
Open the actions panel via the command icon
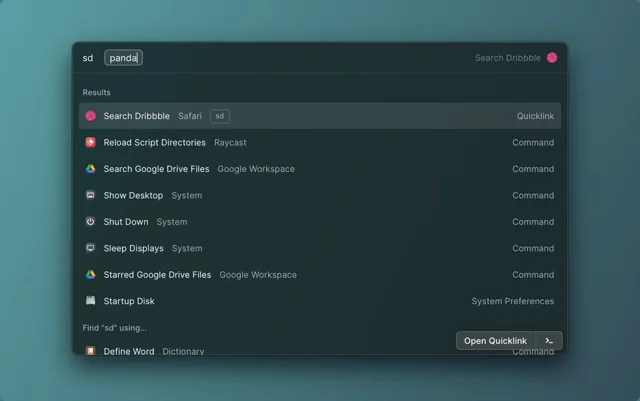click(x=549, y=341)
